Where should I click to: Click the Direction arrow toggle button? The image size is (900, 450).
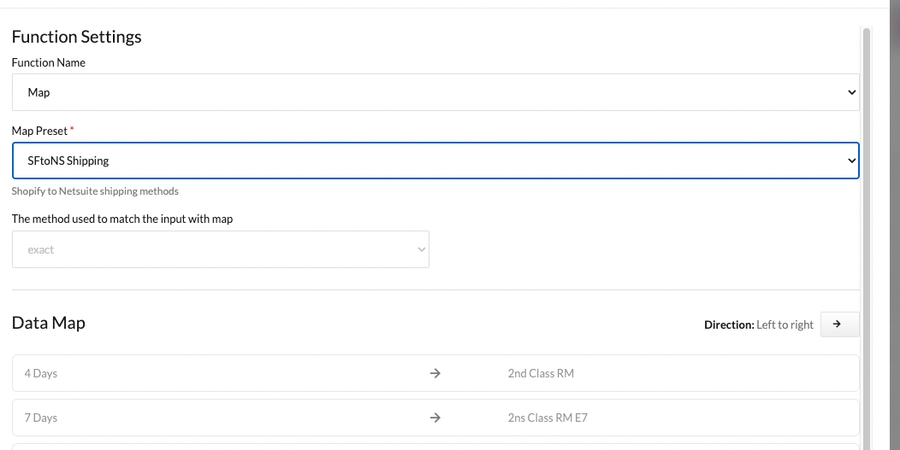(839, 324)
